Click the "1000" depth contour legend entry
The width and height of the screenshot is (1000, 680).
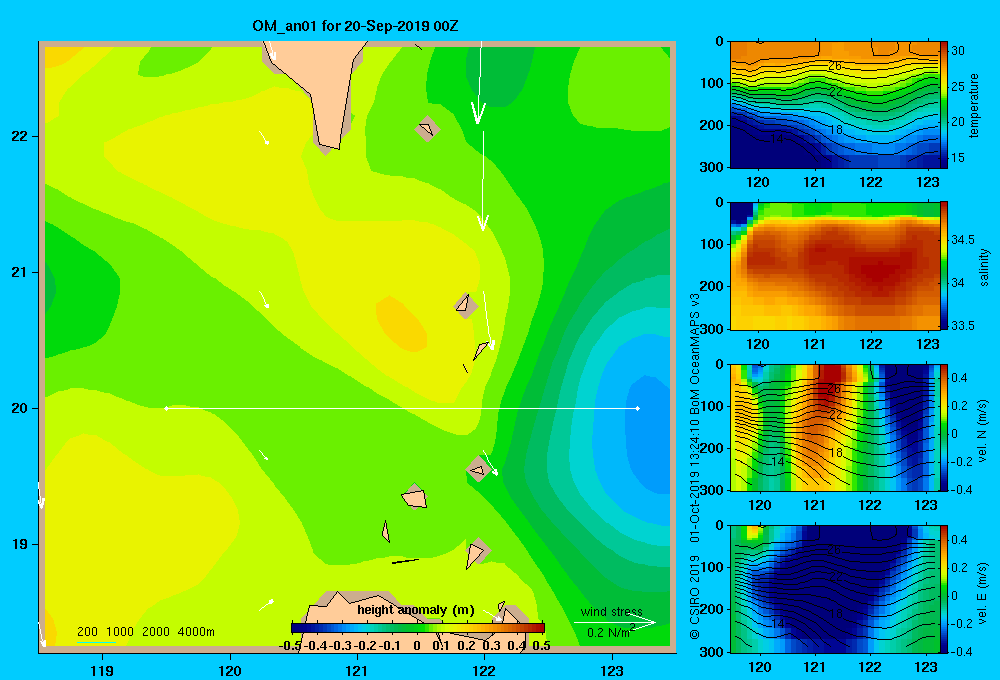[120, 632]
